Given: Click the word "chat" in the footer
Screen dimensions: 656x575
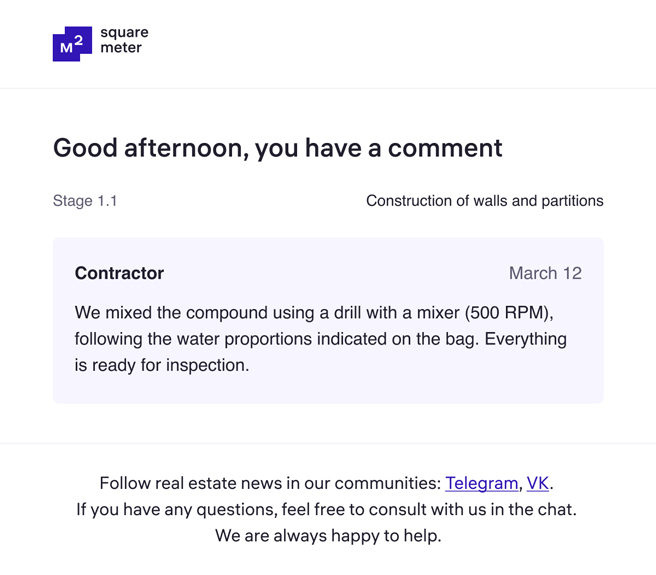Looking at the screenshot, I should pos(557,509).
